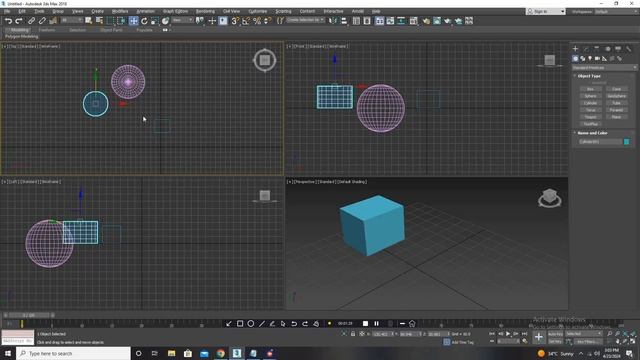This screenshot has width=640, height=360.
Task: Open the selection filter dropdown in toolbar
Action: pos(72,20)
